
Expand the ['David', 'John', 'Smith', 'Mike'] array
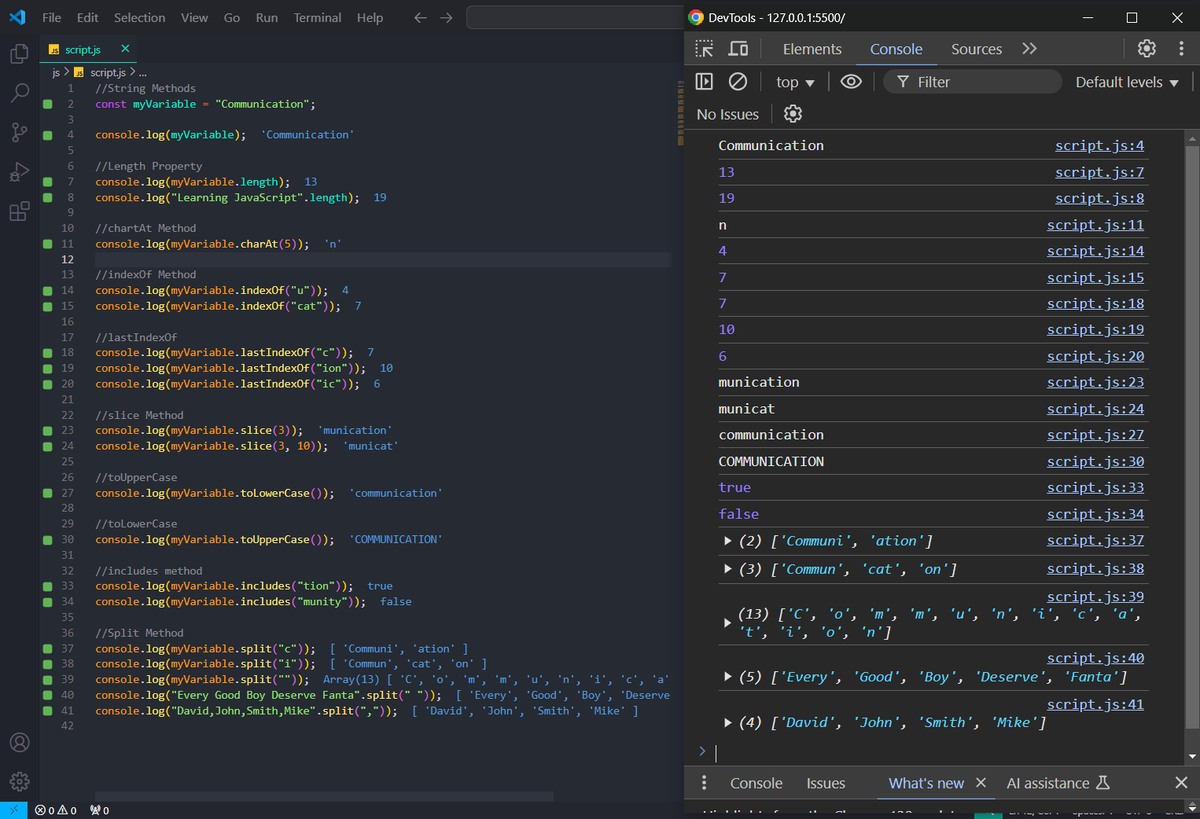(x=728, y=722)
